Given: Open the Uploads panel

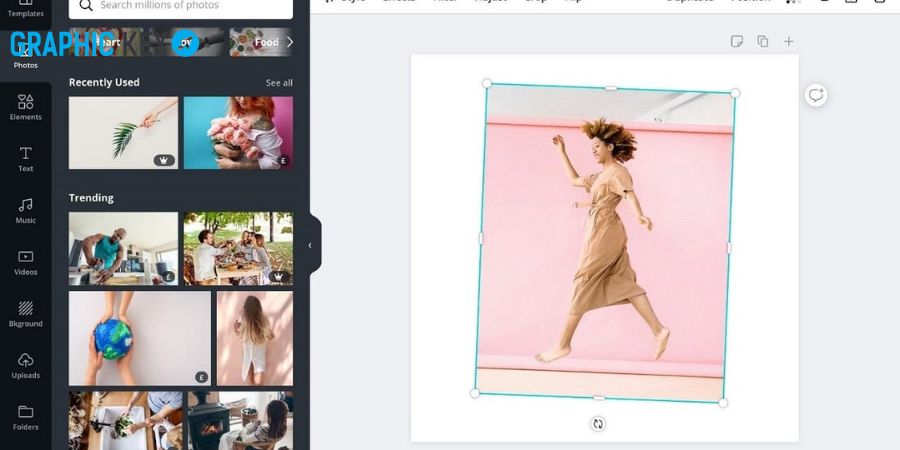Looking at the screenshot, I should tap(26, 366).
